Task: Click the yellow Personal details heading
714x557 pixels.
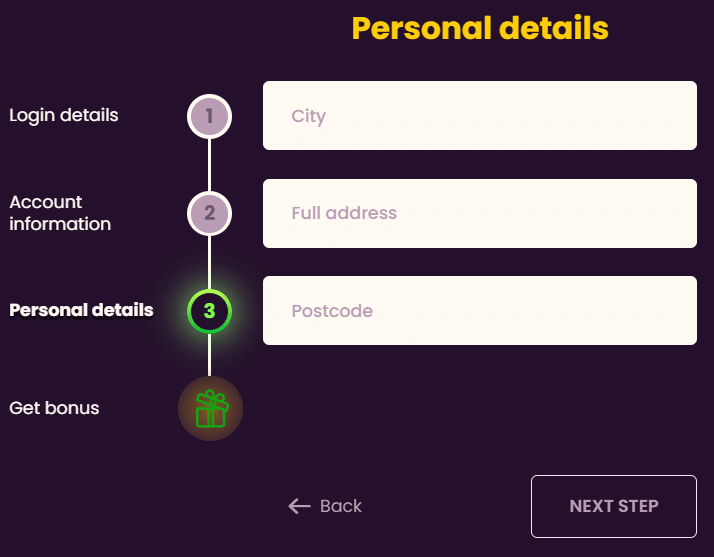Action: (x=480, y=28)
